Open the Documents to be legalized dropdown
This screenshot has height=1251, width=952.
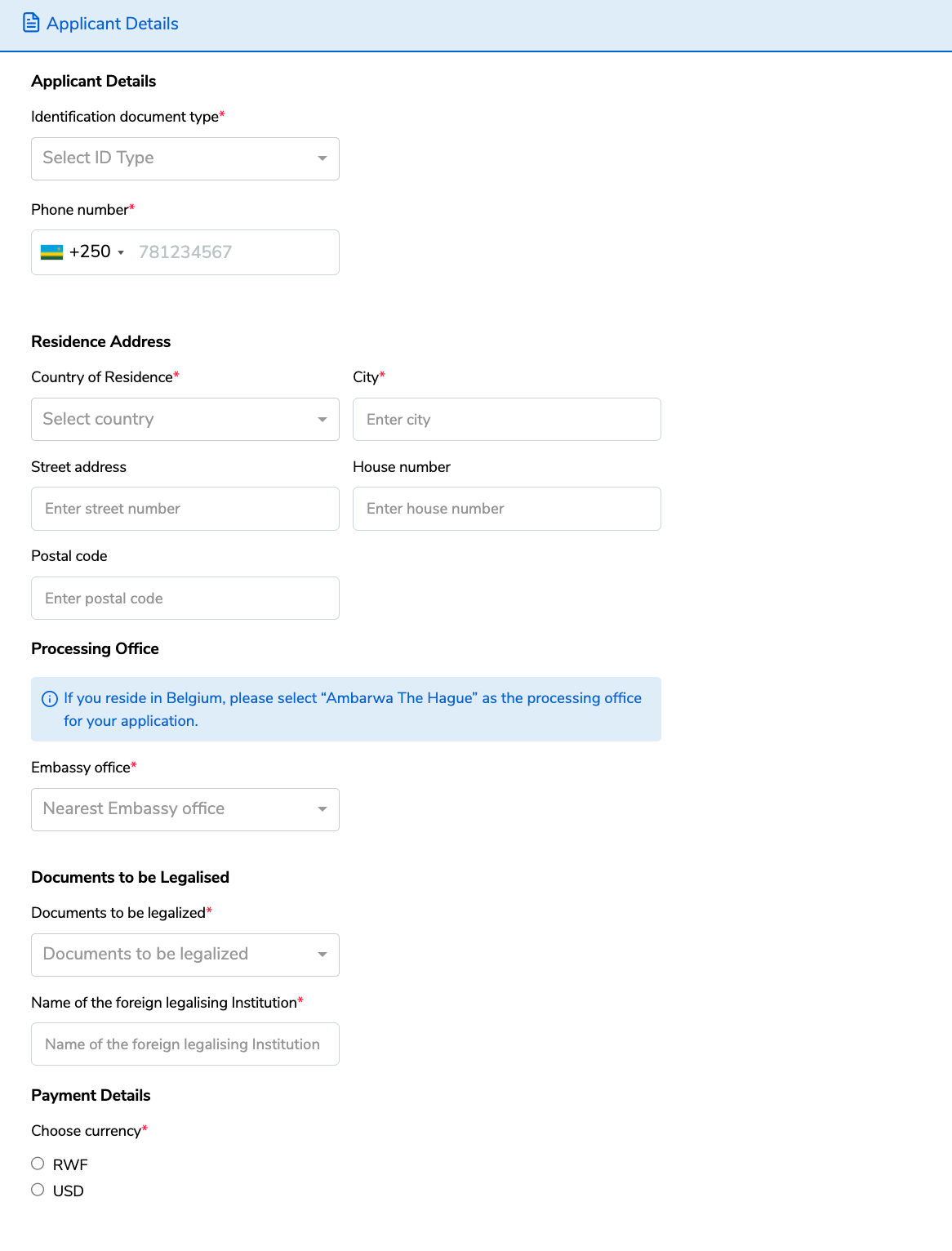click(185, 955)
